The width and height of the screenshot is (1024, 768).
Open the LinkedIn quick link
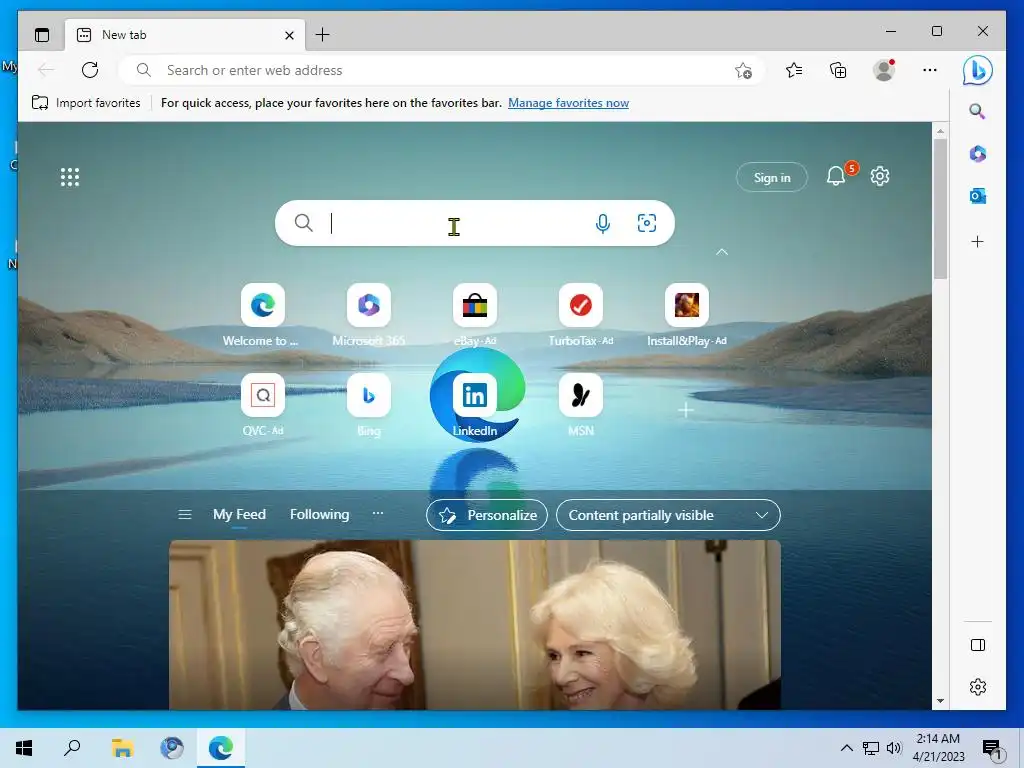(x=475, y=405)
